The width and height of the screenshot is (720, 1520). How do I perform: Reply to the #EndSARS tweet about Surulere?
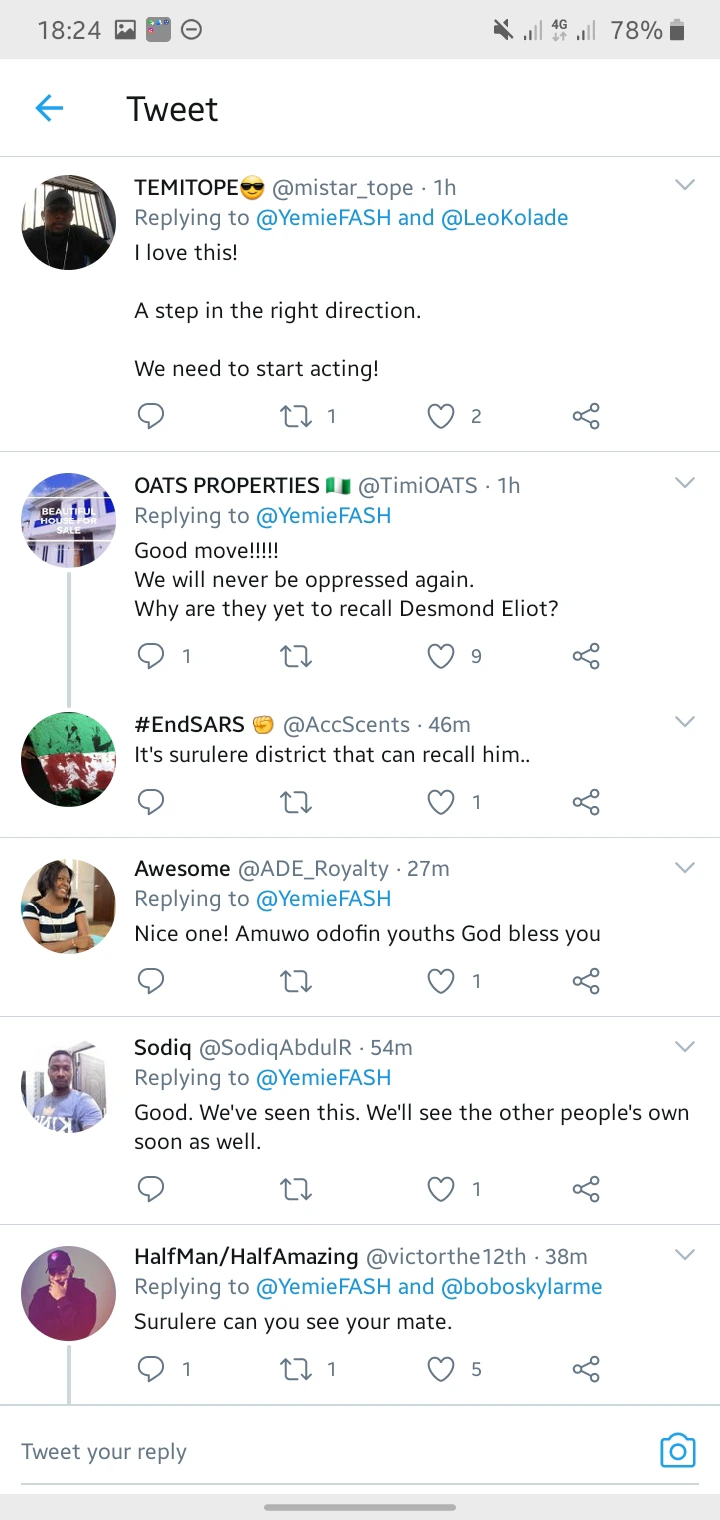point(150,801)
